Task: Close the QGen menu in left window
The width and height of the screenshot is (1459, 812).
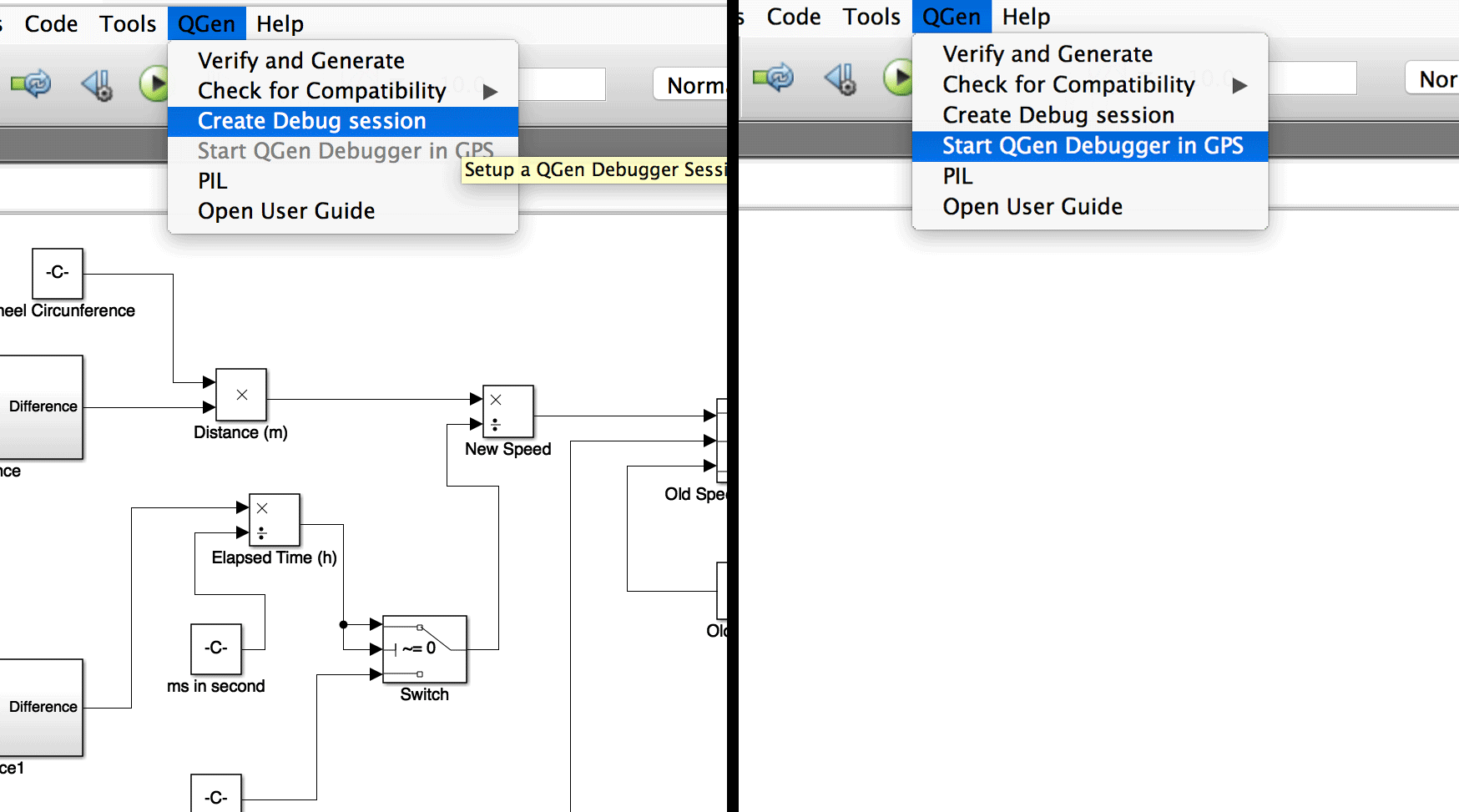Action: [206, 23]
